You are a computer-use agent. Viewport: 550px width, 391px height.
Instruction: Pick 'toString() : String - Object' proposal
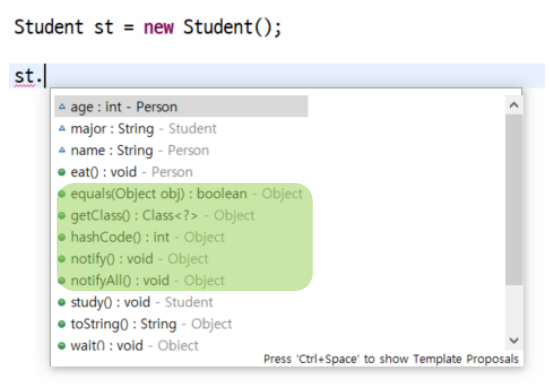tap(145, 324)
